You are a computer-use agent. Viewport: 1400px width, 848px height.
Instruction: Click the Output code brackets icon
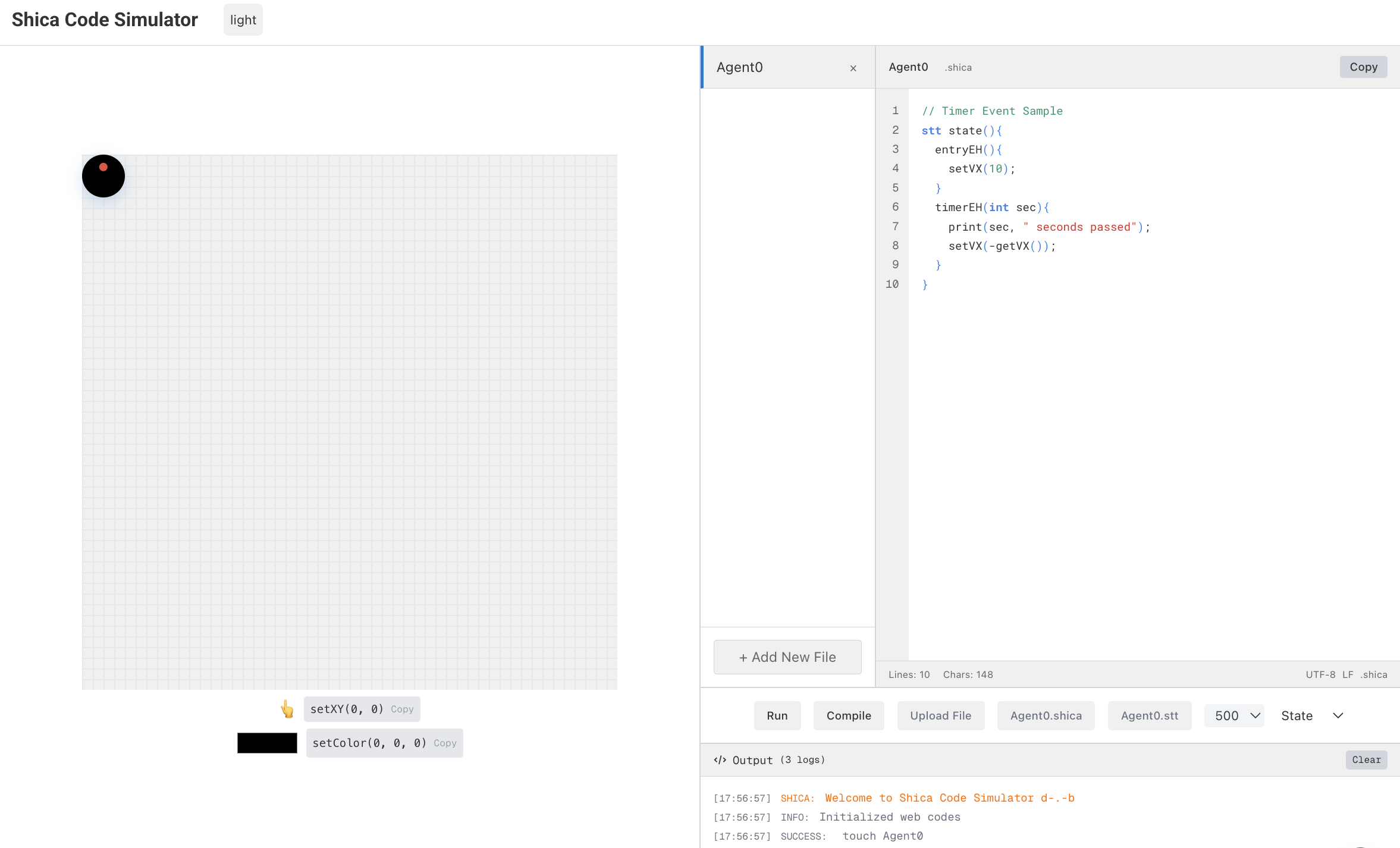point(720,760)
